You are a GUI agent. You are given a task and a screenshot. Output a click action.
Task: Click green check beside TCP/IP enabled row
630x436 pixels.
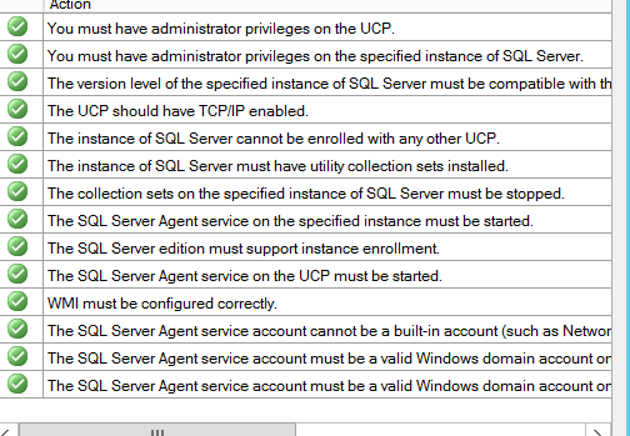[x=17, y=109]
